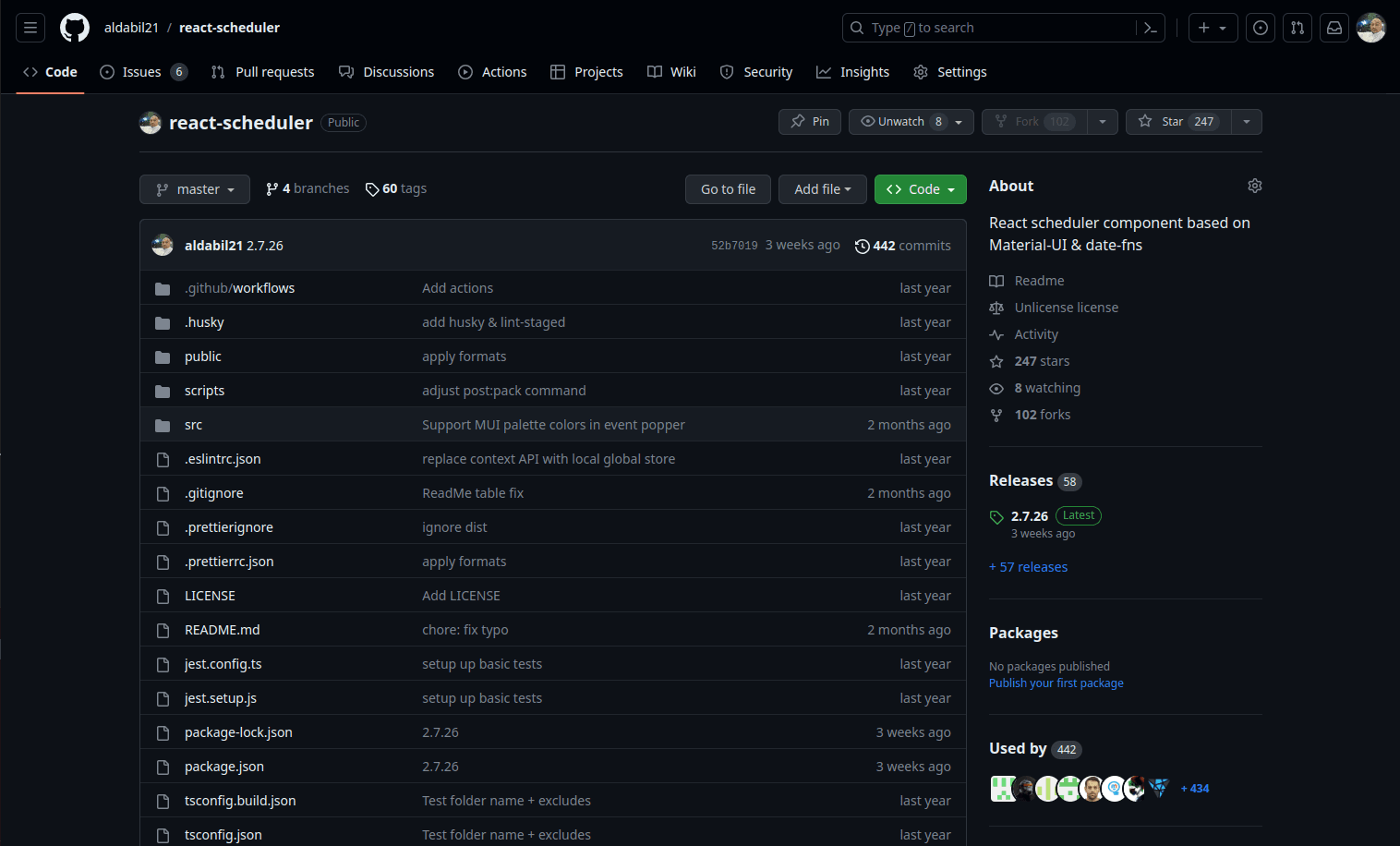Screen dimensions: 1400x846
Task: Open the package.json file
Action: pos(224,767)
